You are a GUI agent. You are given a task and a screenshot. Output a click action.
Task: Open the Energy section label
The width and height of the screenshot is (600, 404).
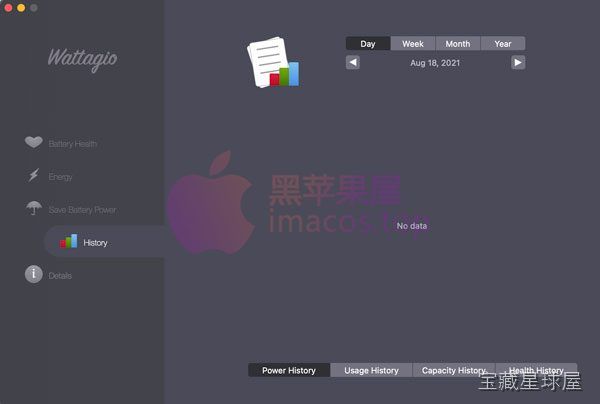point(60,177)
